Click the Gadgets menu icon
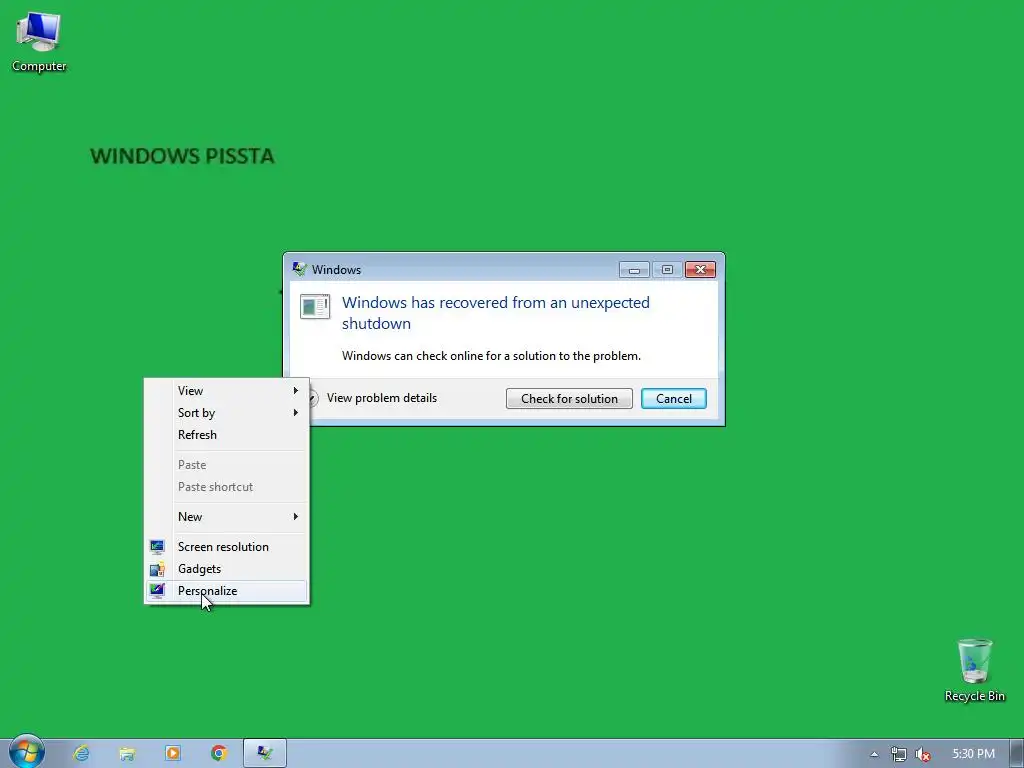1024x768 pixels. (x=157, y=569)
